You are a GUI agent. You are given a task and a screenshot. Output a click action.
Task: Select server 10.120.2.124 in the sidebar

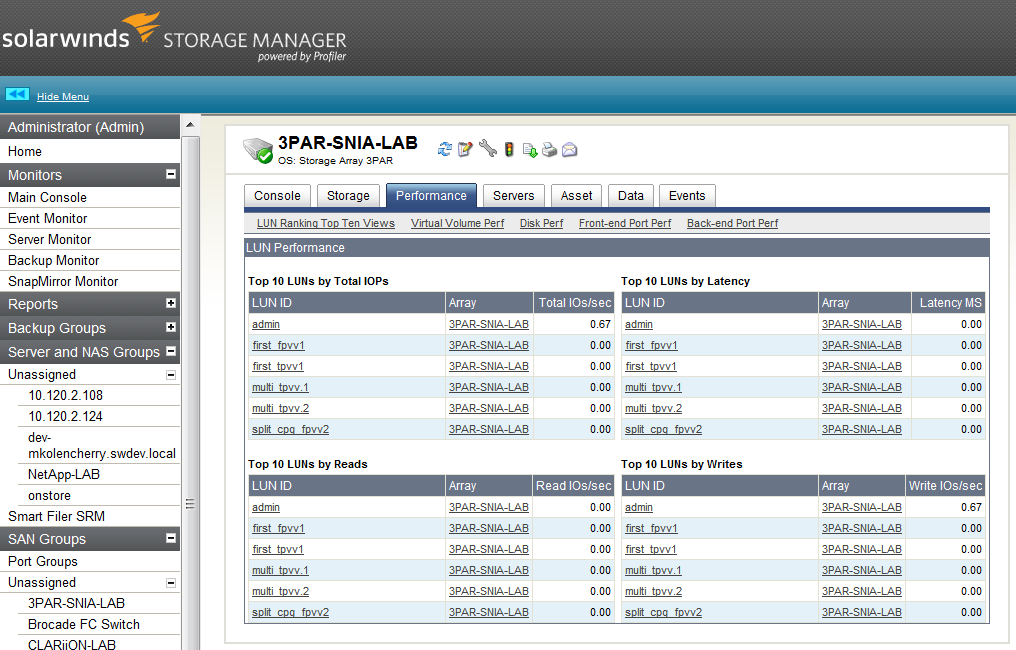65,416
